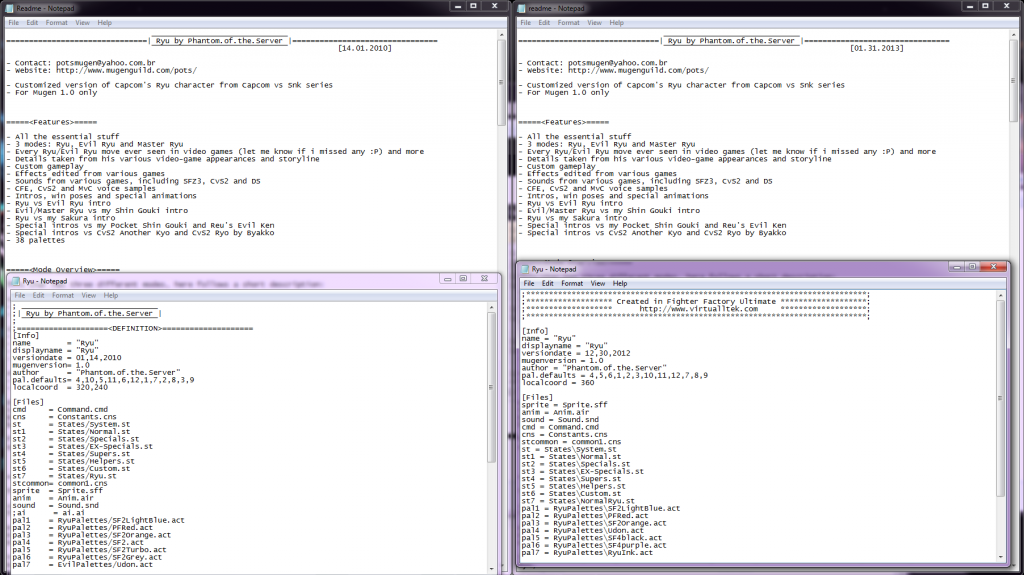Click the date text [01.31.2013]
1024x575 pixels.
[x=876, y=48]
